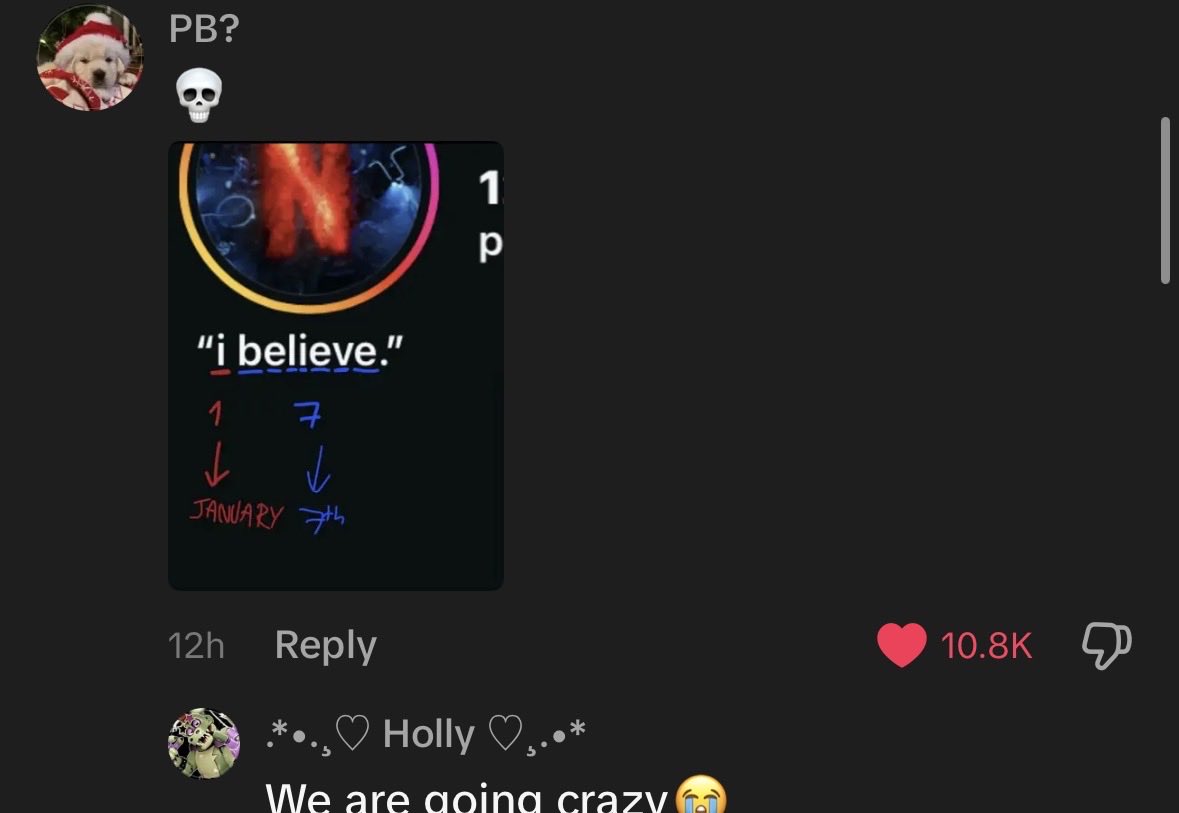Tap the crying emoji in Holly's reply
The height and width of the screenshot is (813, 1179).
click(x=701, y=795)
